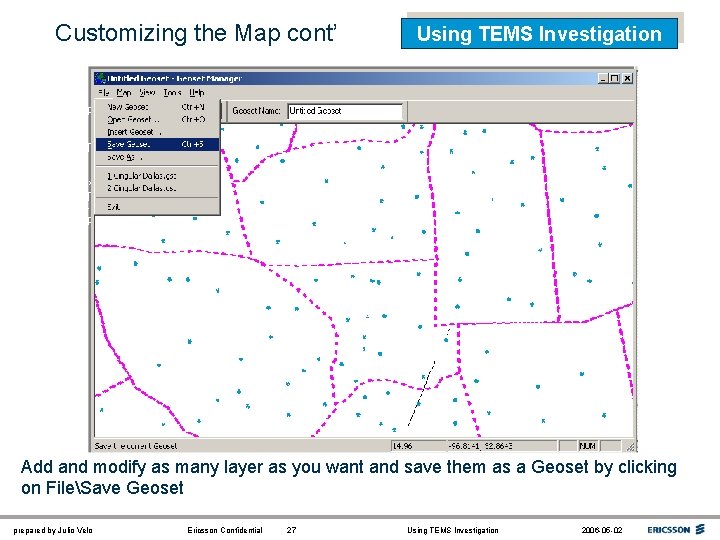This screenshot has width=720, height=540.
Task: Choose Save As... from the File menu
Action: click(x=157, y=157)
